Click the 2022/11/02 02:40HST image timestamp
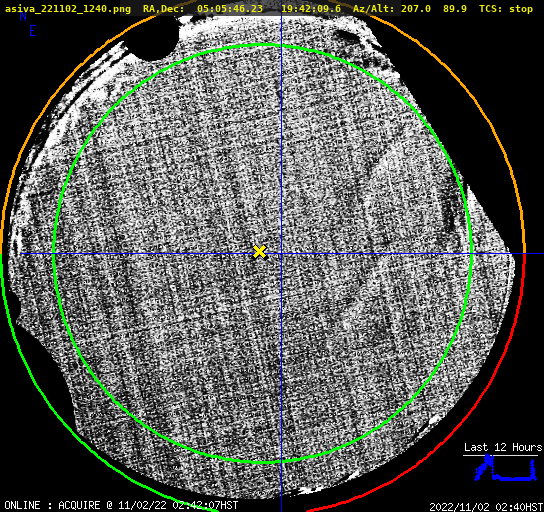Screen dimensions: 544x512 coord(486,507)
